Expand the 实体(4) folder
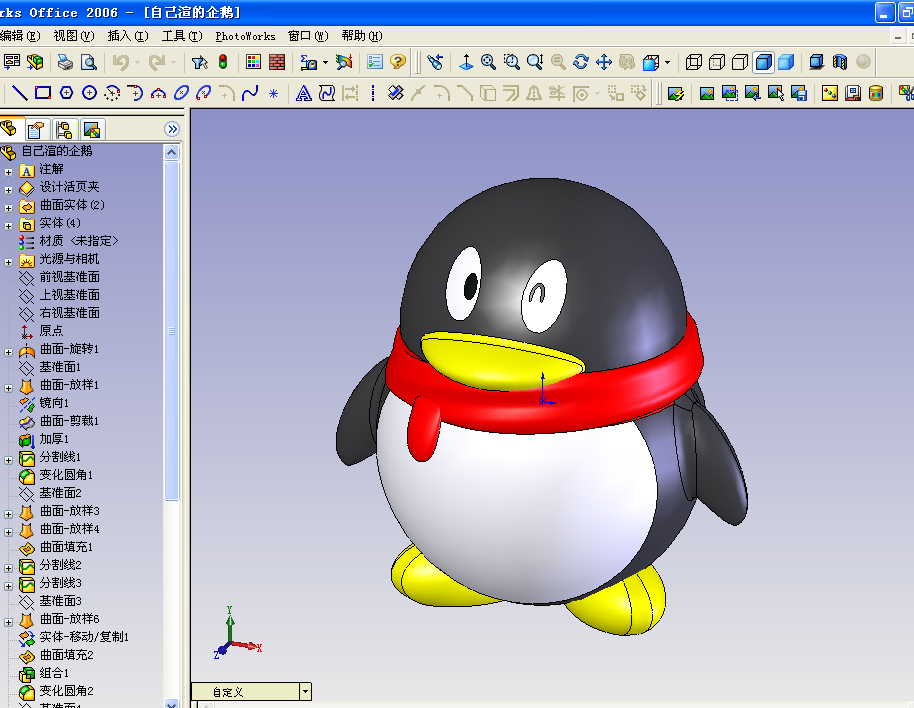 point(8,226)
